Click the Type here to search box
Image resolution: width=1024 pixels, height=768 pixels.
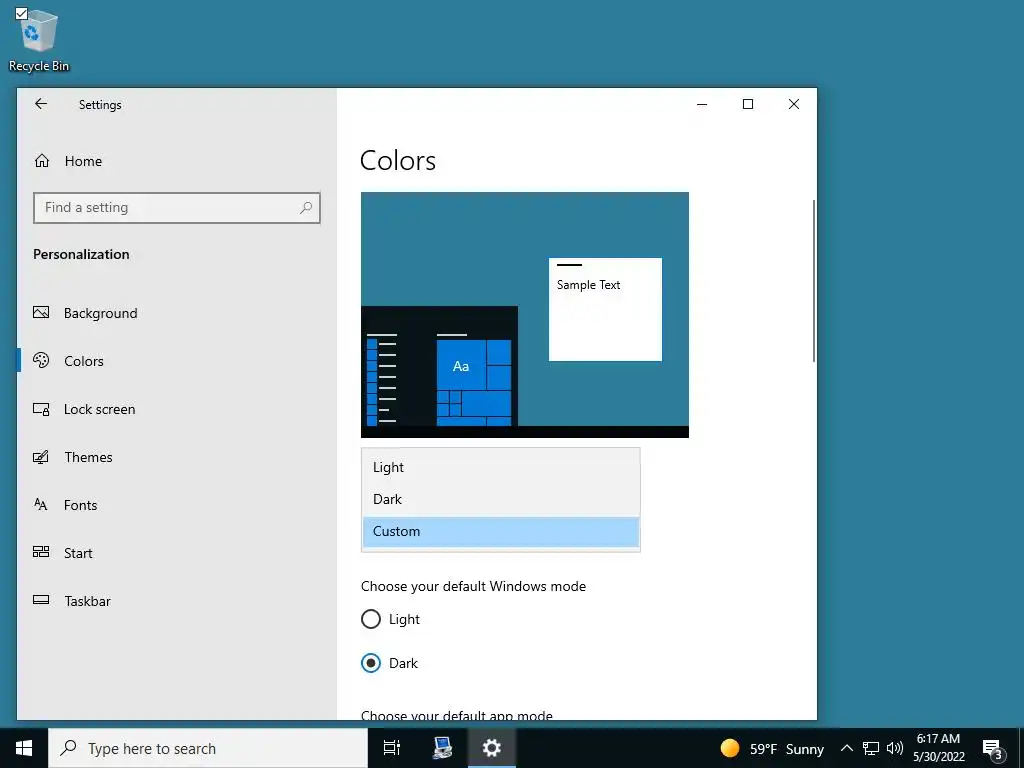208,748
